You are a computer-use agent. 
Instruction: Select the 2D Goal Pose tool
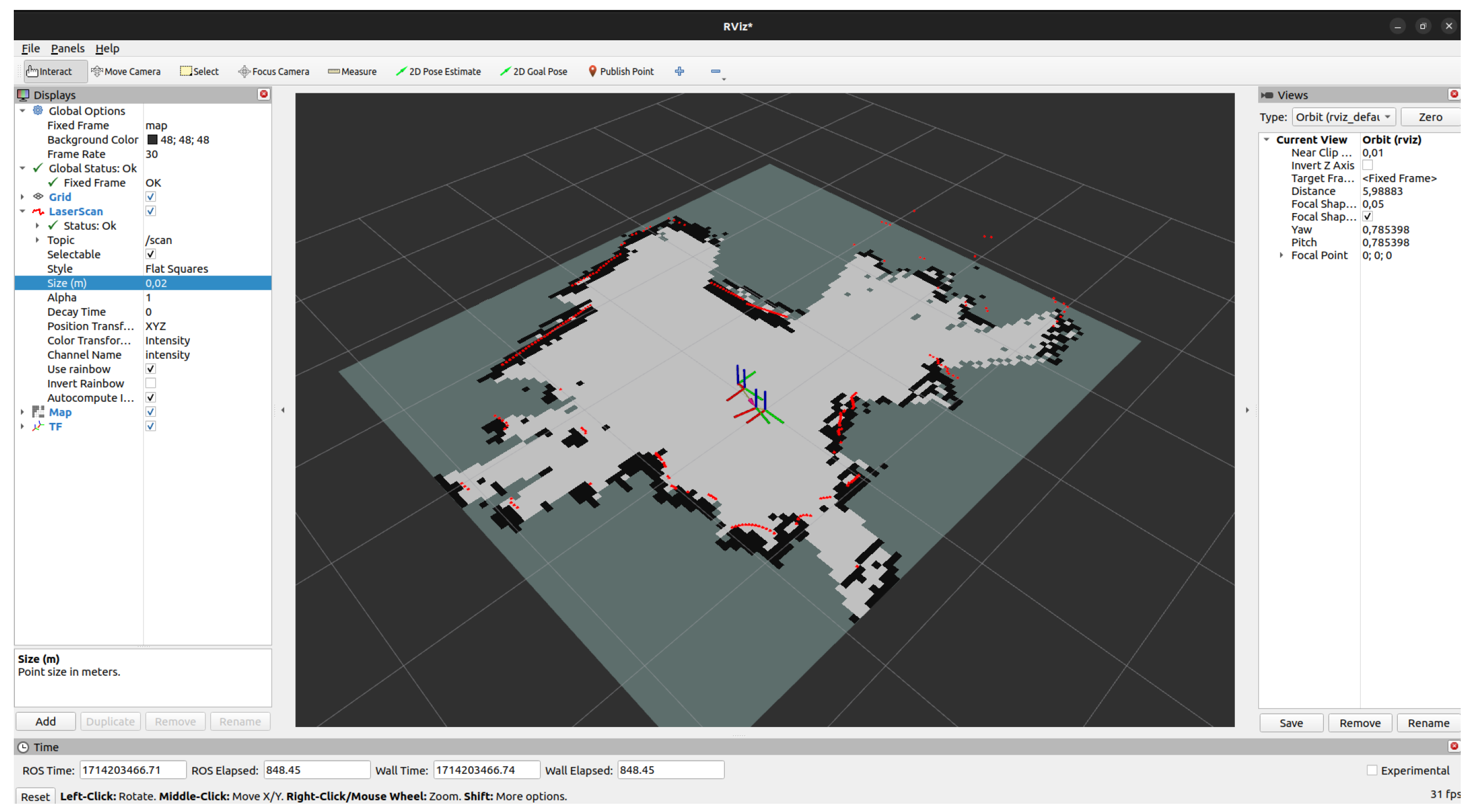[x=533, y=72]
